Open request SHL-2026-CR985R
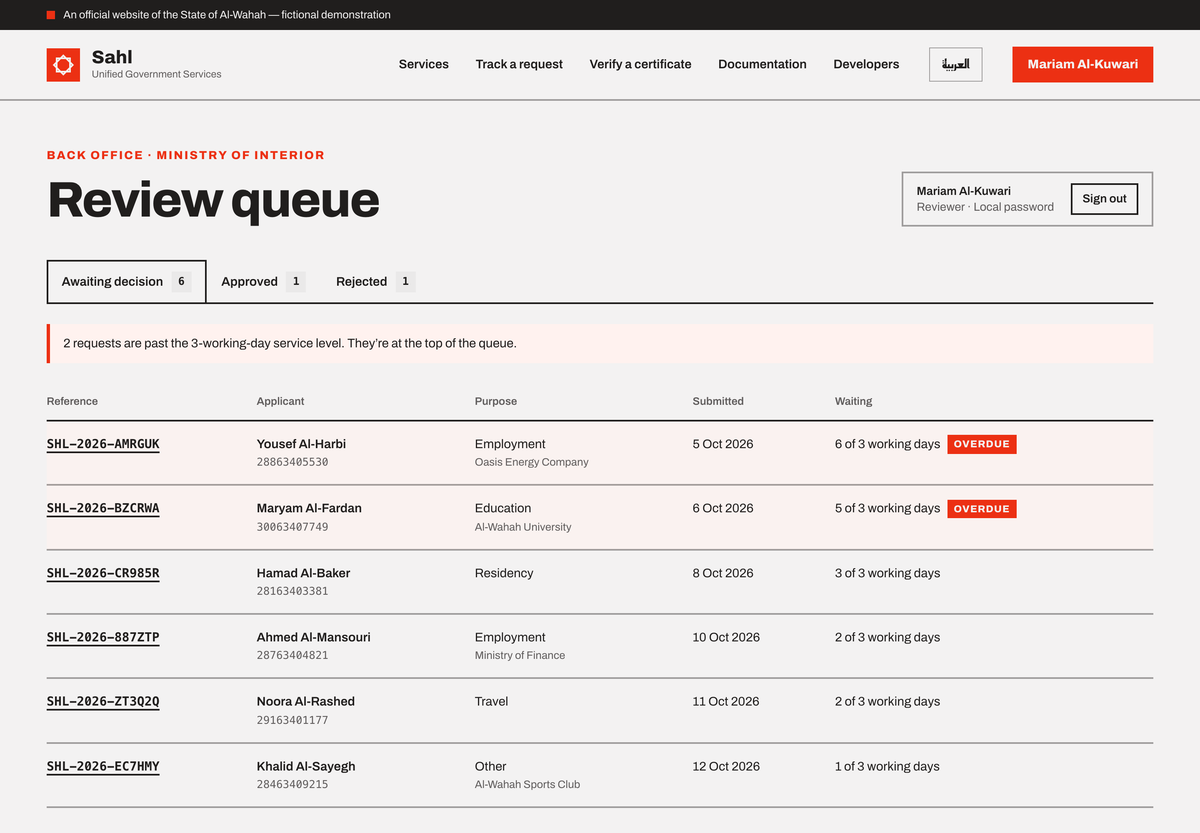Screen dimensions: 1200x833 click(x=103, y=573)
